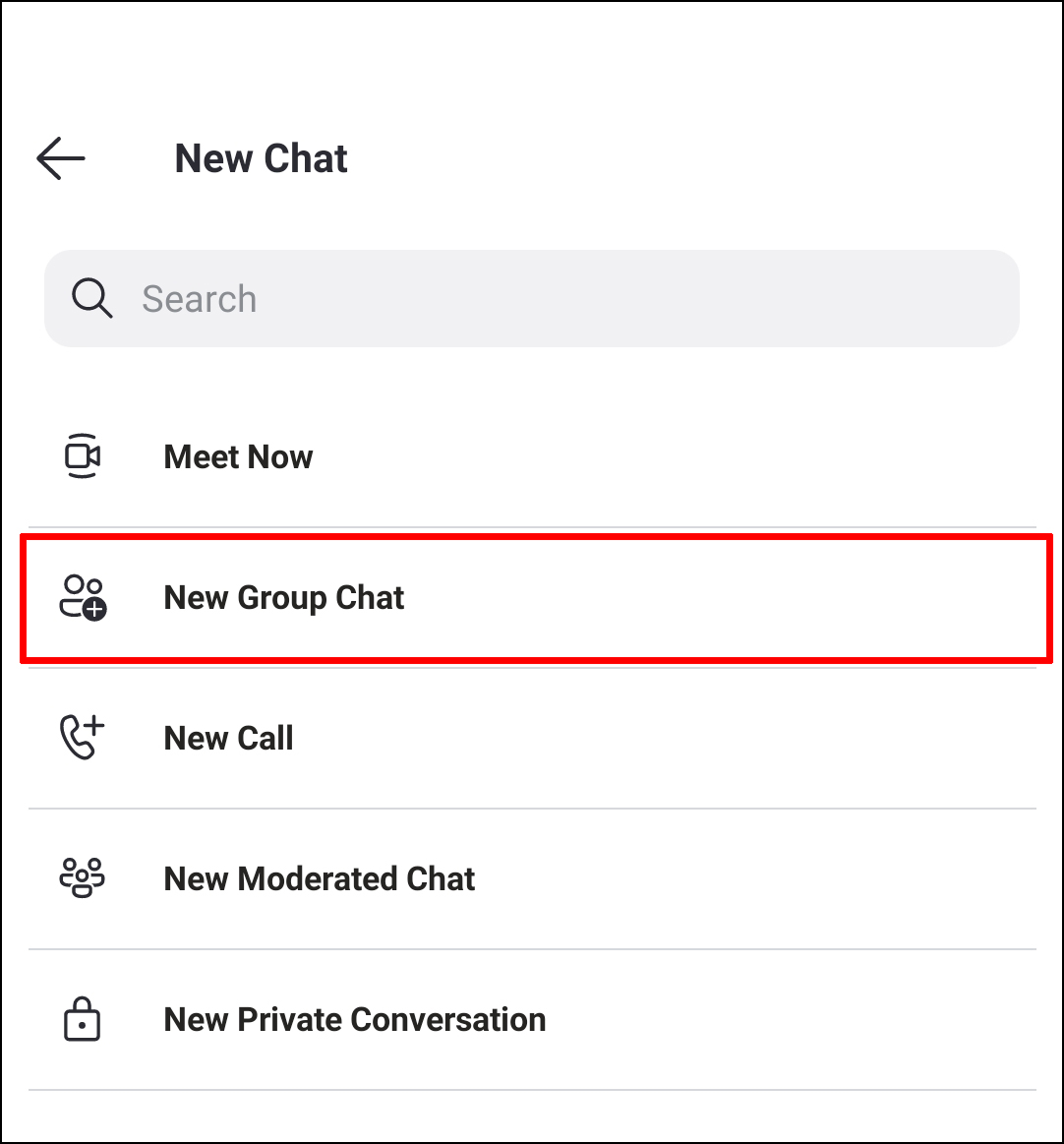This screenshot has height=1144, width=1064.
Task: Start a New Moderated Chat via label
Action: [320, 878]
